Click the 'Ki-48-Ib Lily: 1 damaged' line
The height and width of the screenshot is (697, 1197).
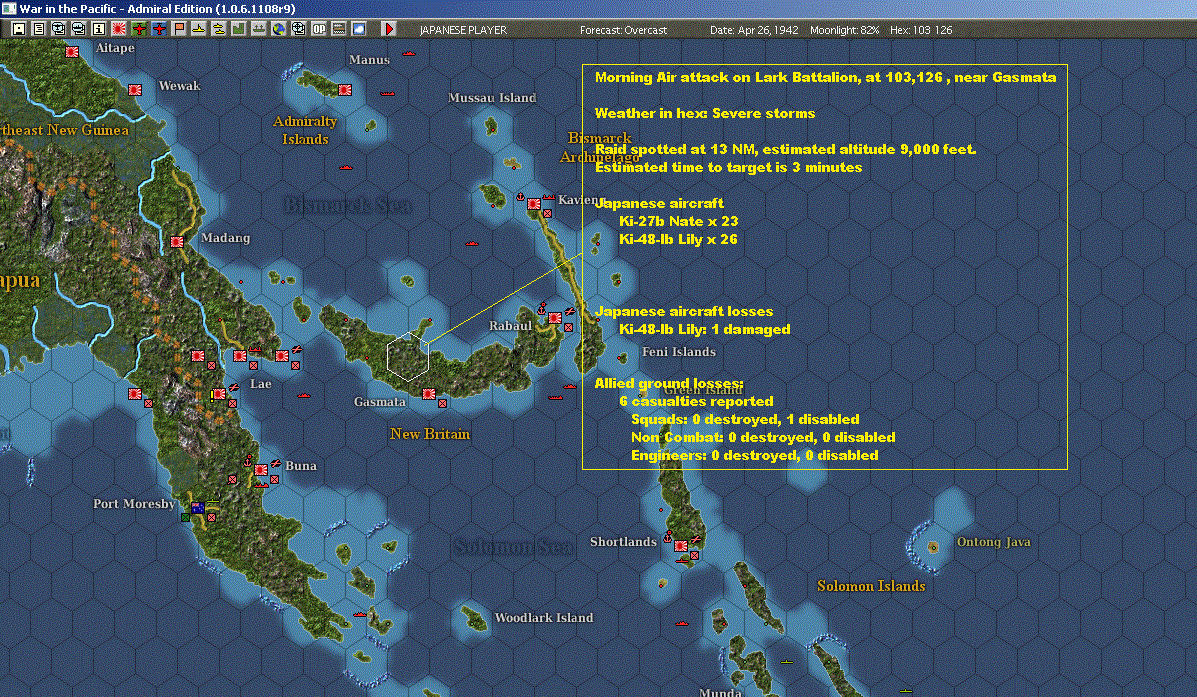pyautogui.click(x=705, y=329)
